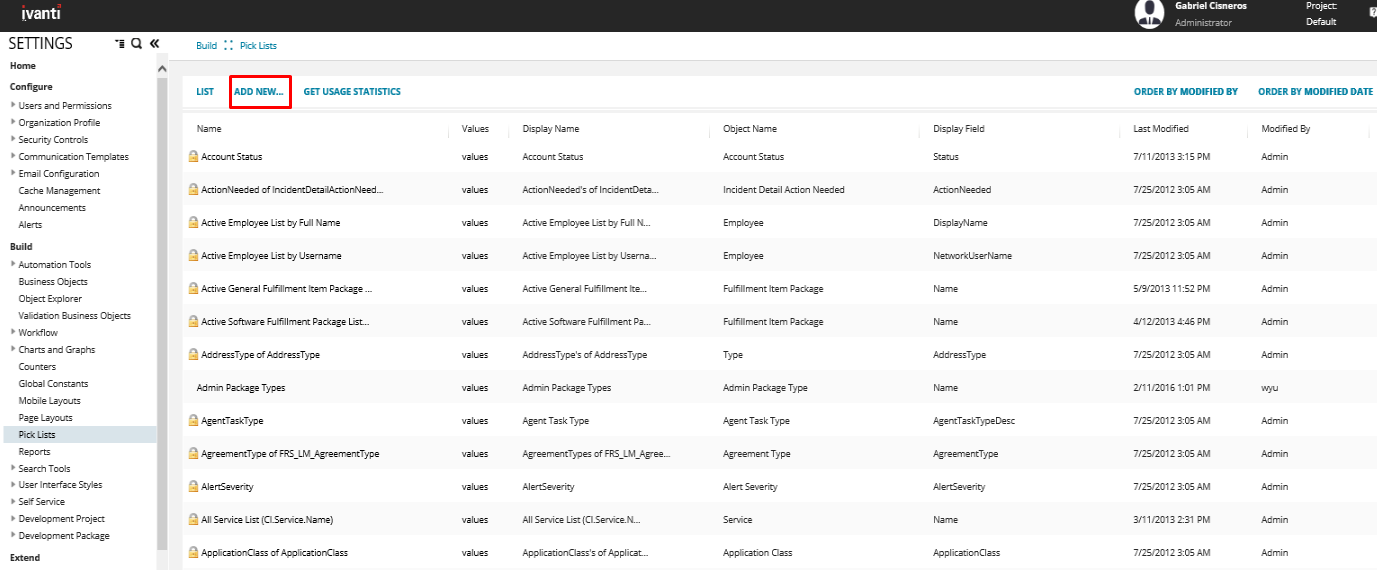Expand the Users and Permissions node

click(x=13, y=105)
